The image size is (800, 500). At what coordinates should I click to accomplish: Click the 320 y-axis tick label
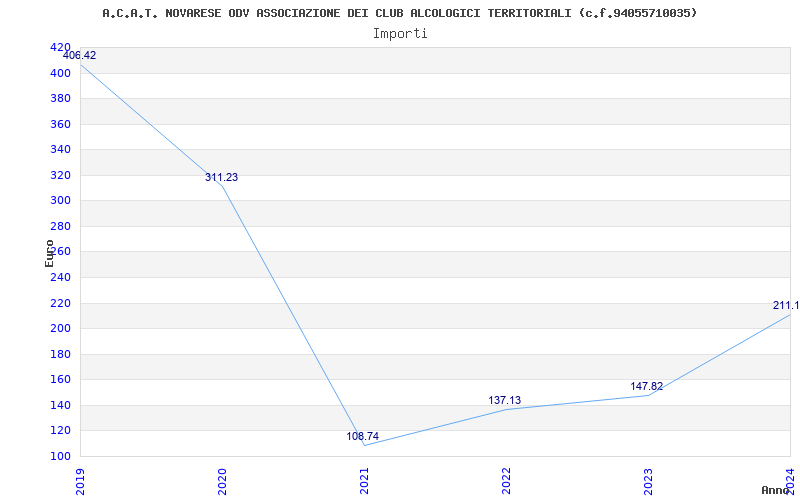(60, 176)
